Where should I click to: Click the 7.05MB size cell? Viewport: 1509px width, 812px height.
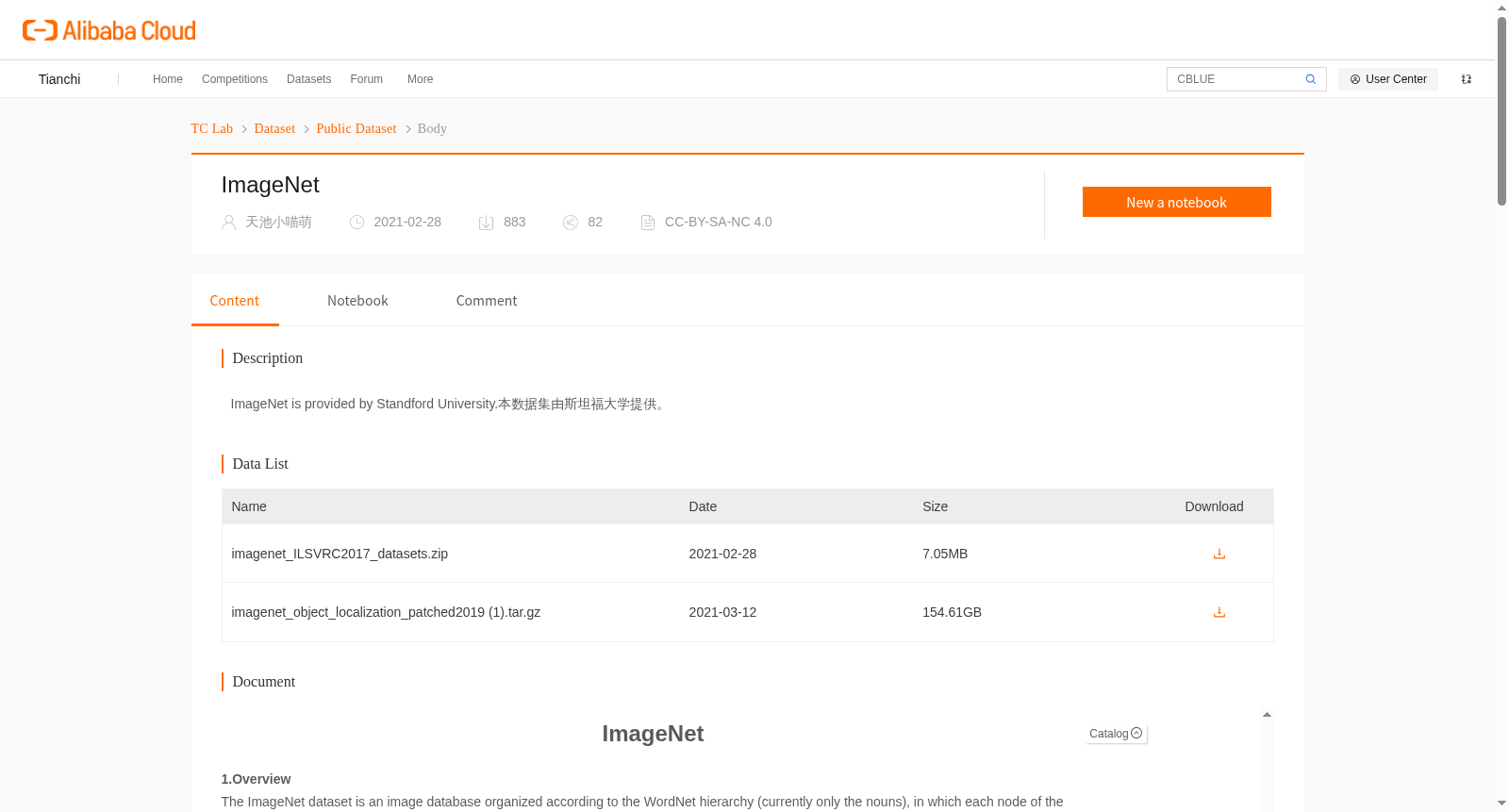pyautogui.click(x=945, y=554)
